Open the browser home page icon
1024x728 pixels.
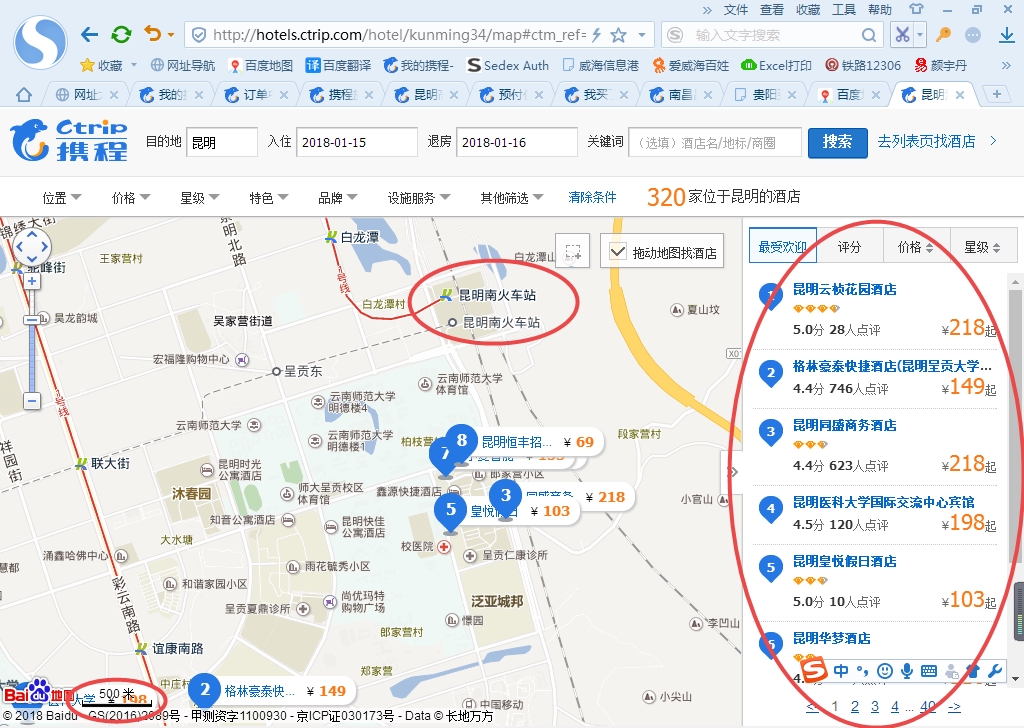point(24,95)
